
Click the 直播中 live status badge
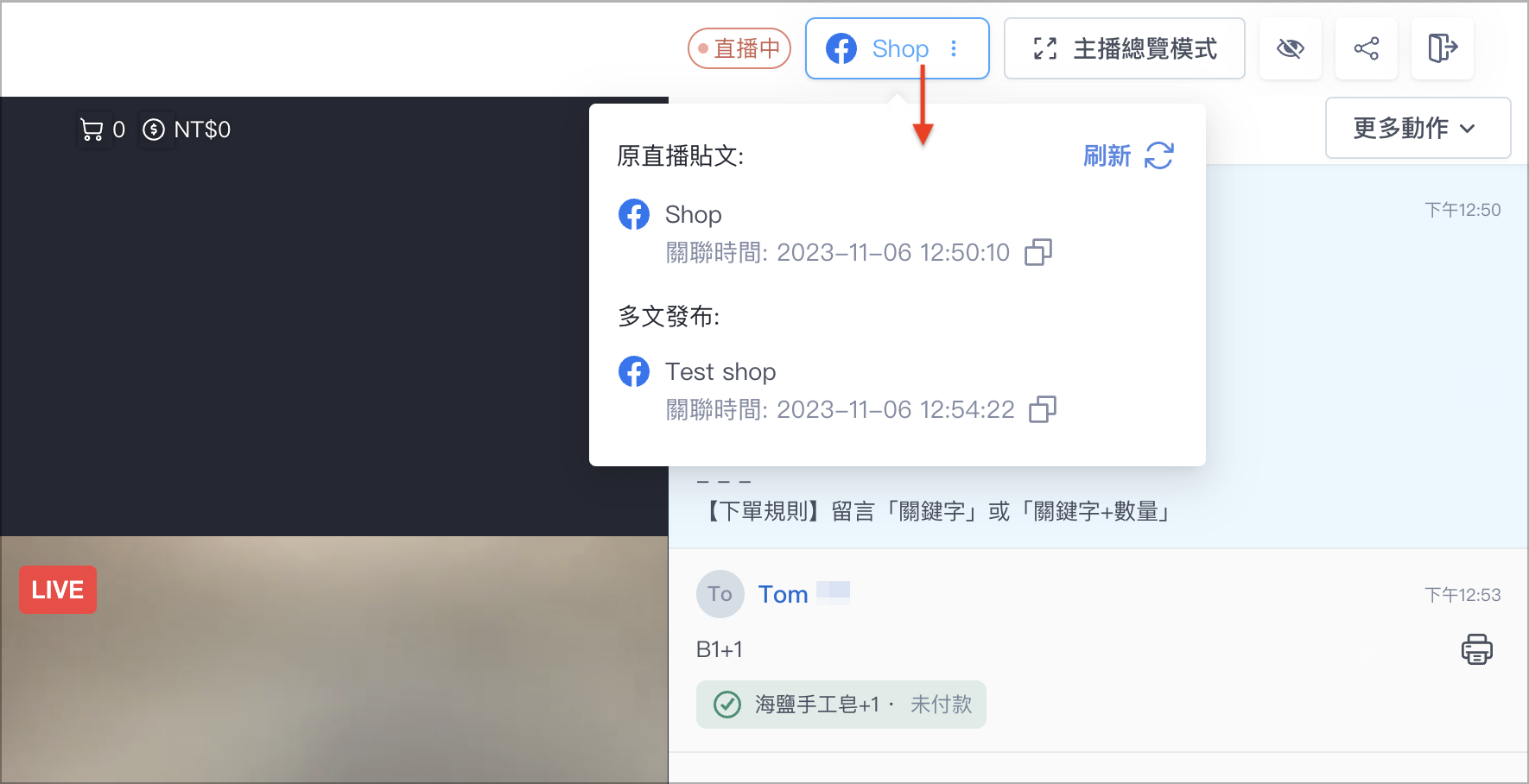739,48
